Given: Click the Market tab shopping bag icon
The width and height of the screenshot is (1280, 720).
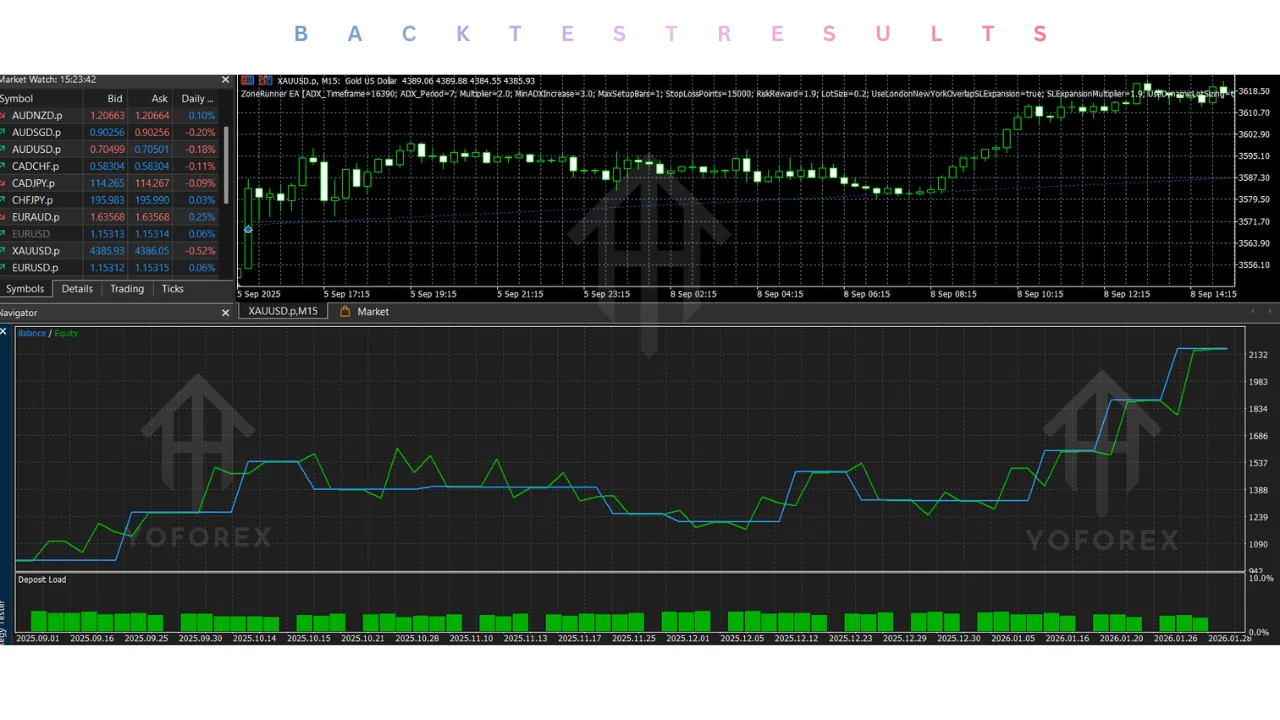Looking at the screenshot, I should [x=345, y=312].
